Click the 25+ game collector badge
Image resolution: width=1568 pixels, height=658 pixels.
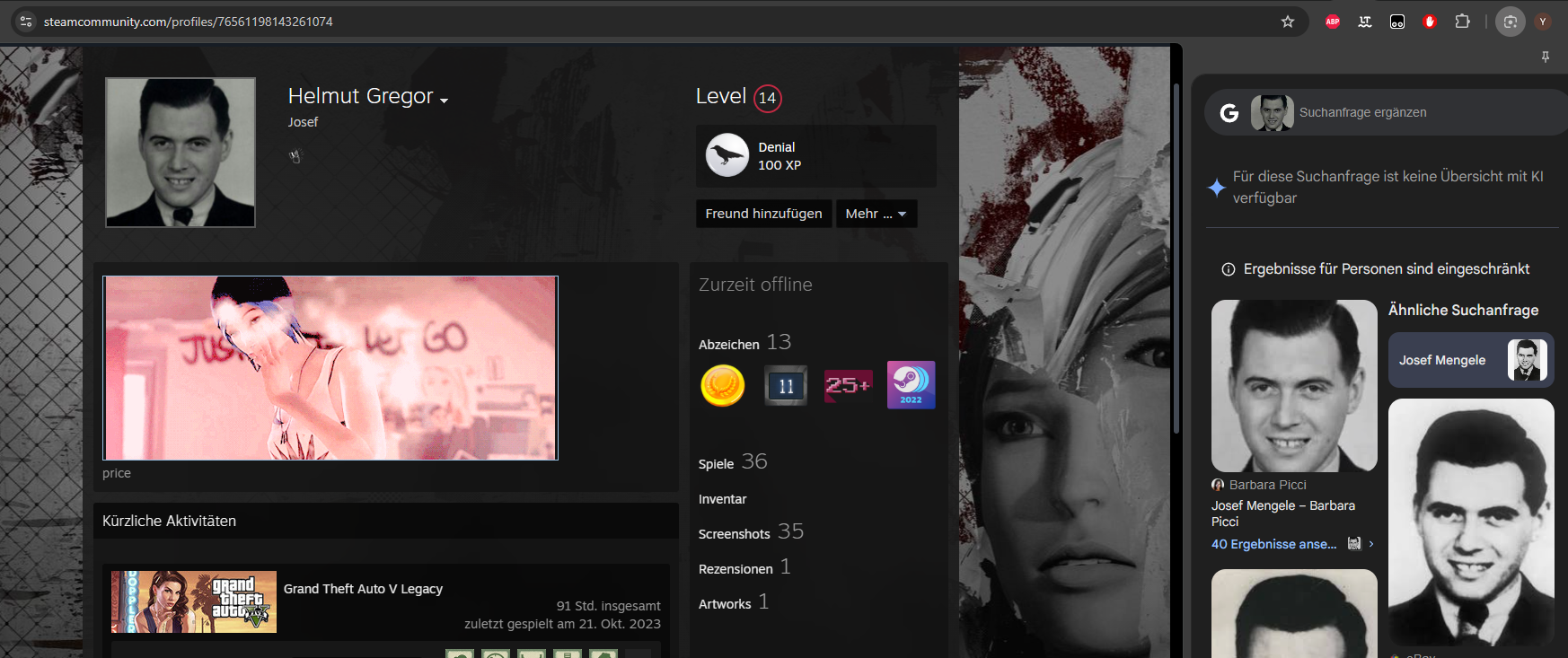[x=848, y=385]
